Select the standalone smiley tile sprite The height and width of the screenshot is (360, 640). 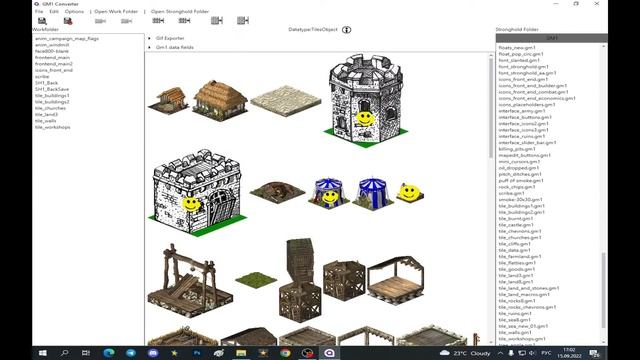[409, 193]
